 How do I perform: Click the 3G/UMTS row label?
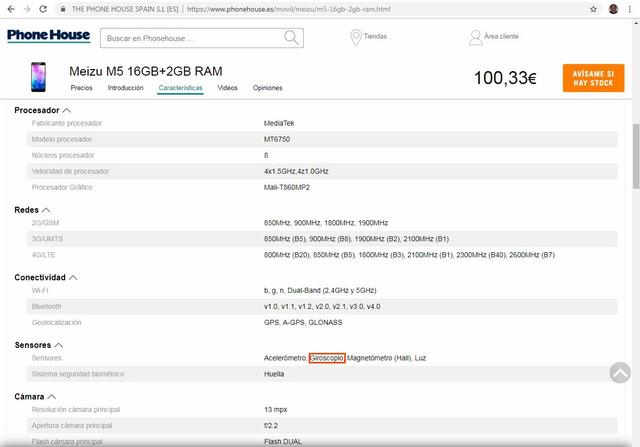47,239
